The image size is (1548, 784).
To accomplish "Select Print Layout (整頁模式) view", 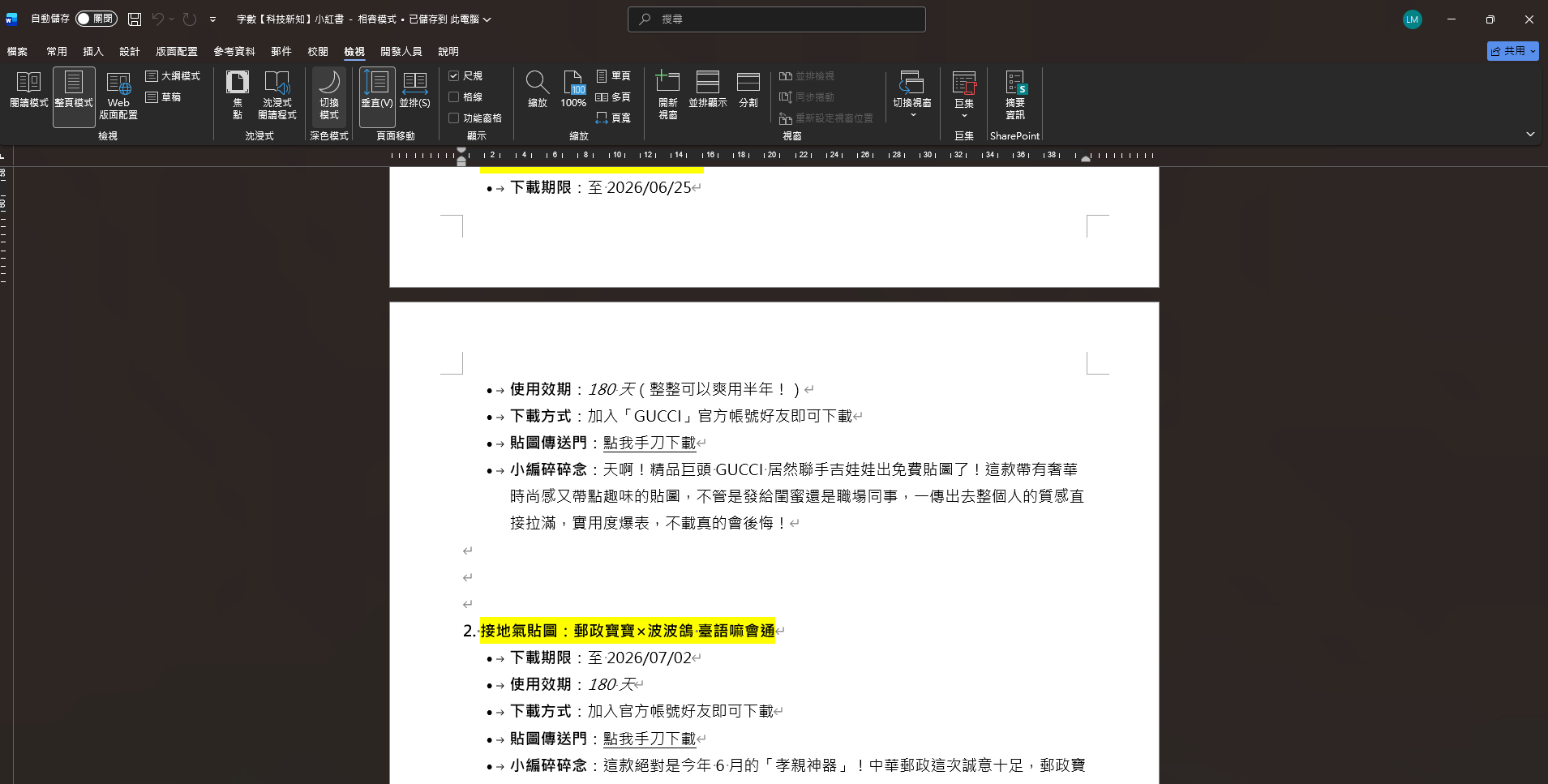I will pyautogui.click(x=74, y=96).
